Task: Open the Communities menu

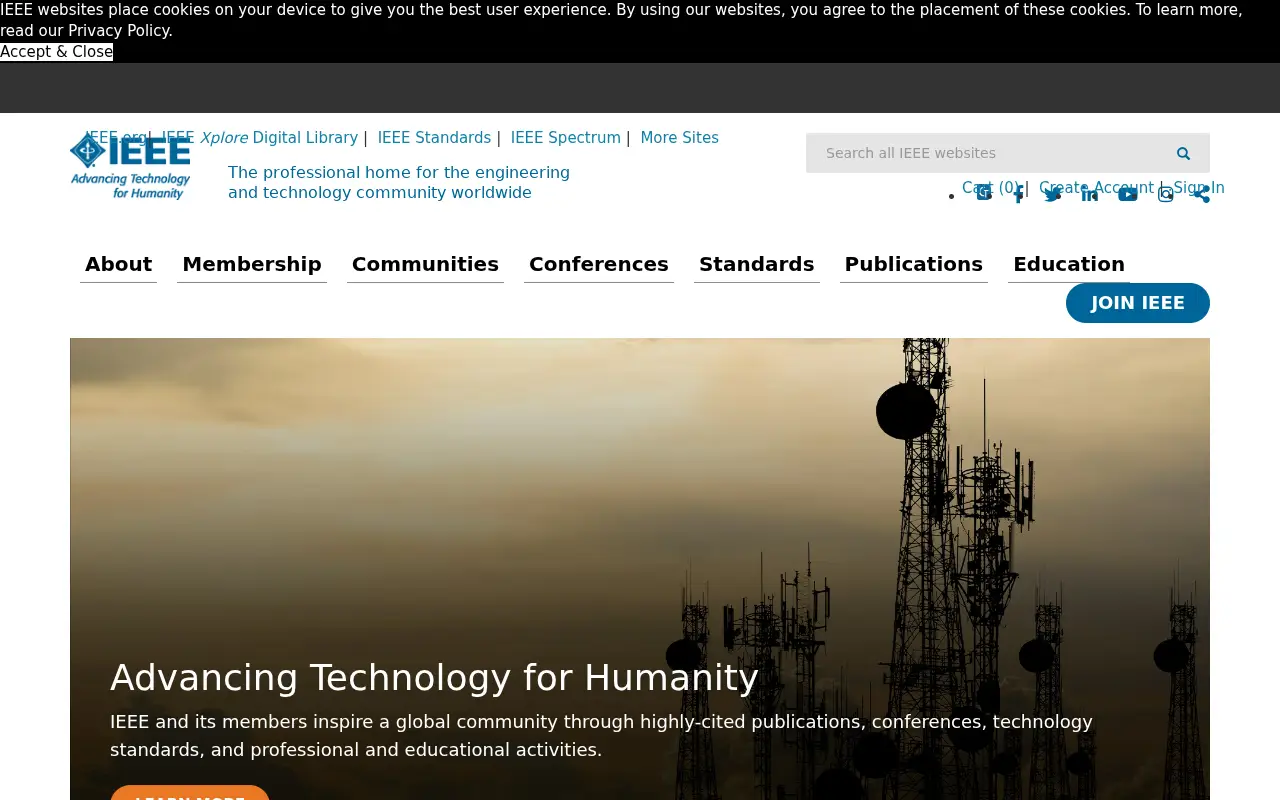Action: [x=425, y=264]
